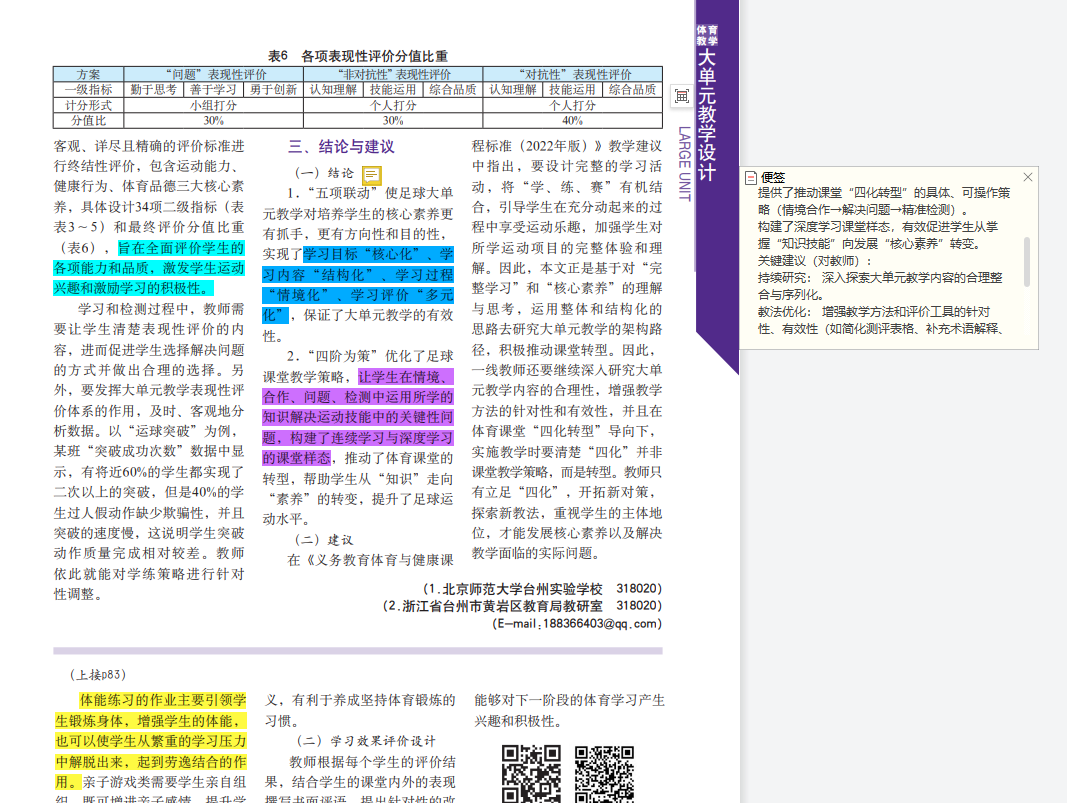This screenshot has height=803, width=1067.
Task: Click the right QR code image
Action: point(604,774)
